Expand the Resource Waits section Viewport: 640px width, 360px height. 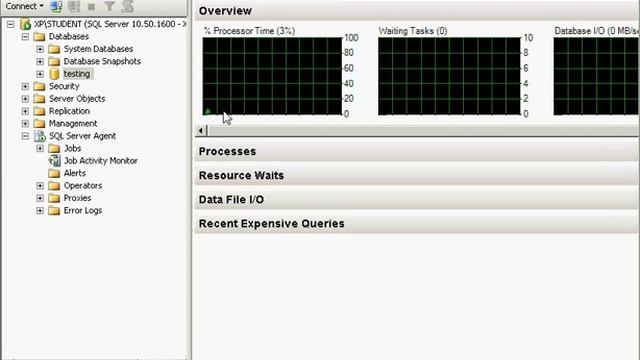pos(417,176)
